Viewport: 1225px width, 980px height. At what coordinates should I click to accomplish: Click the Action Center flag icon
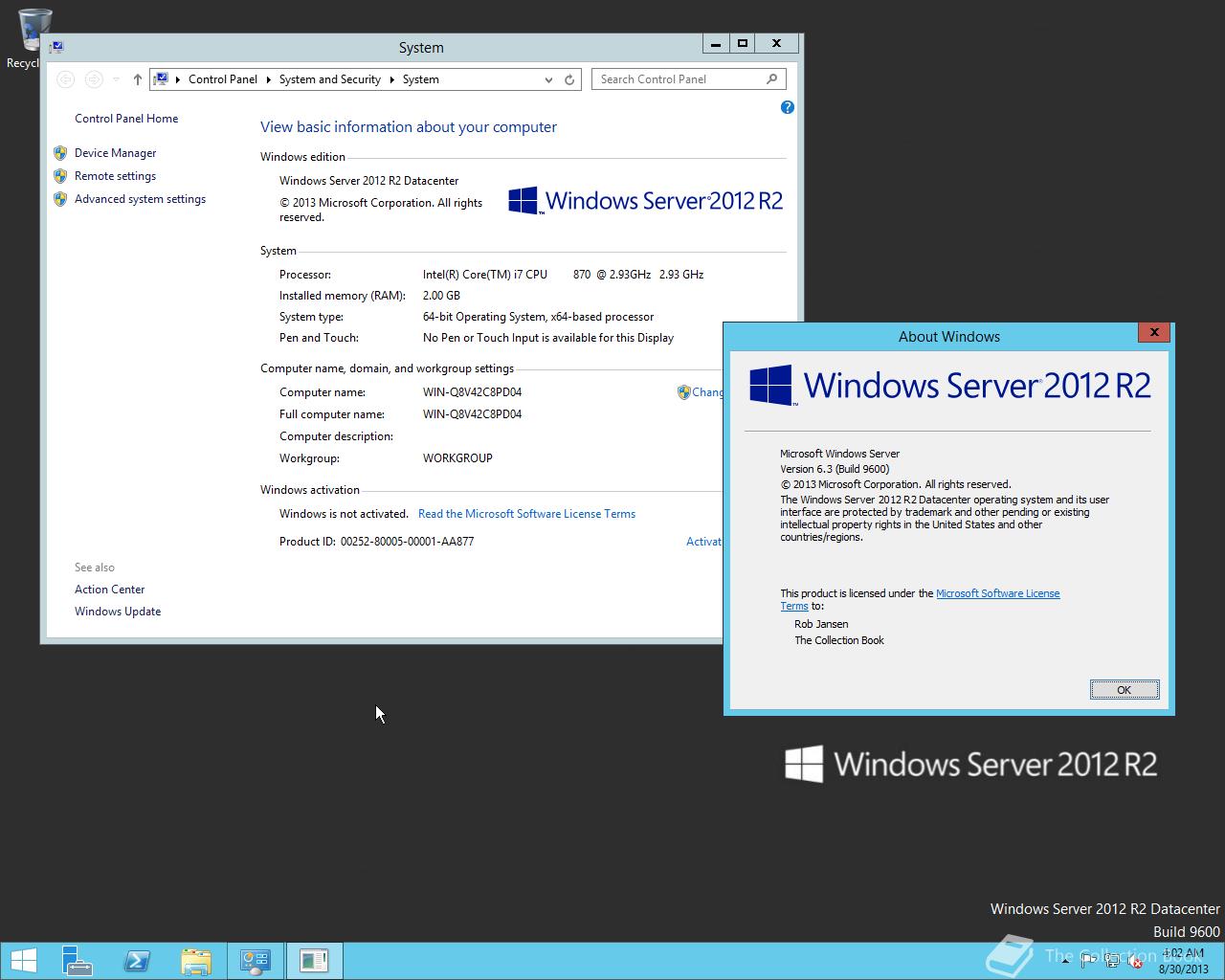pos(1088,960)
